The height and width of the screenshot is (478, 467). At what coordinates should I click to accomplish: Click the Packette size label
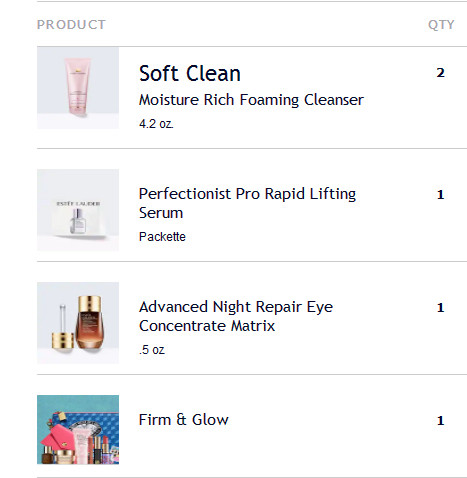click(x=162, y=237)
